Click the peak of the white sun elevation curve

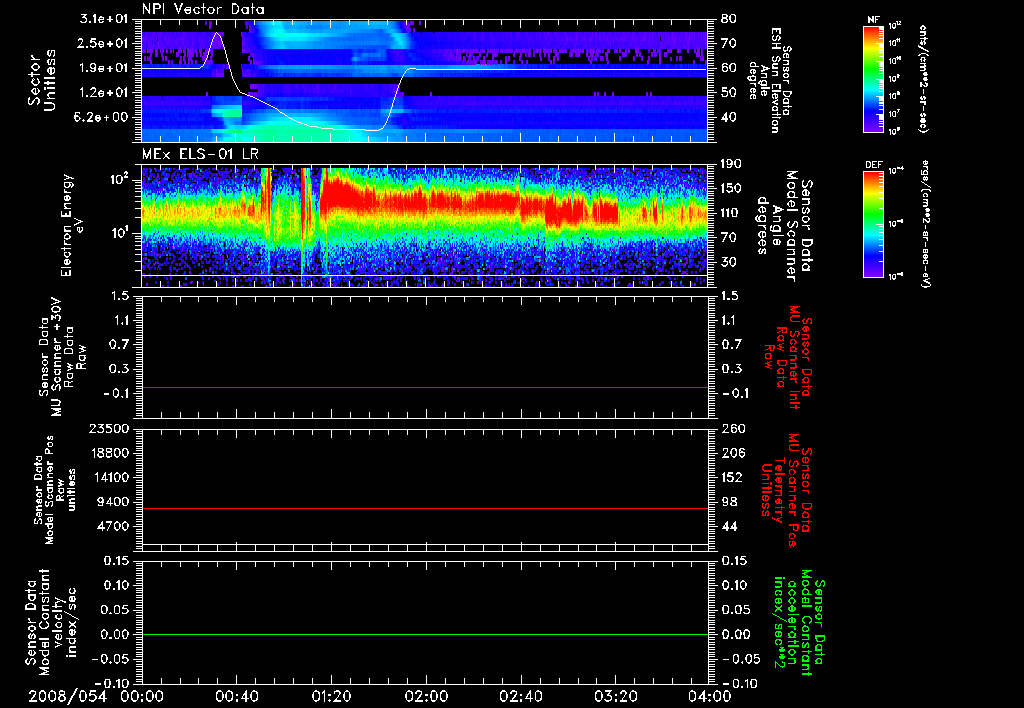point(217,33)
